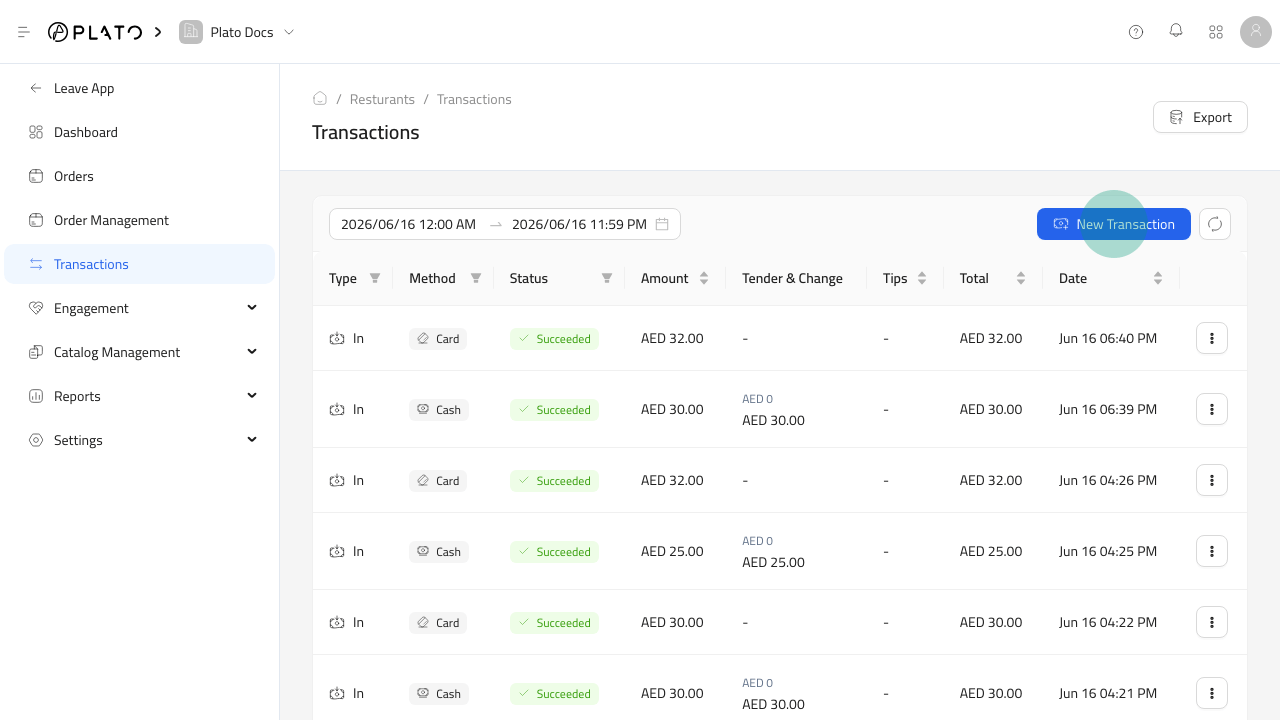Viewport: 1280px width, 720px height.
Task: Click Jun 16 04:22 PM date cell
Action: click(x=1108, y=622)
